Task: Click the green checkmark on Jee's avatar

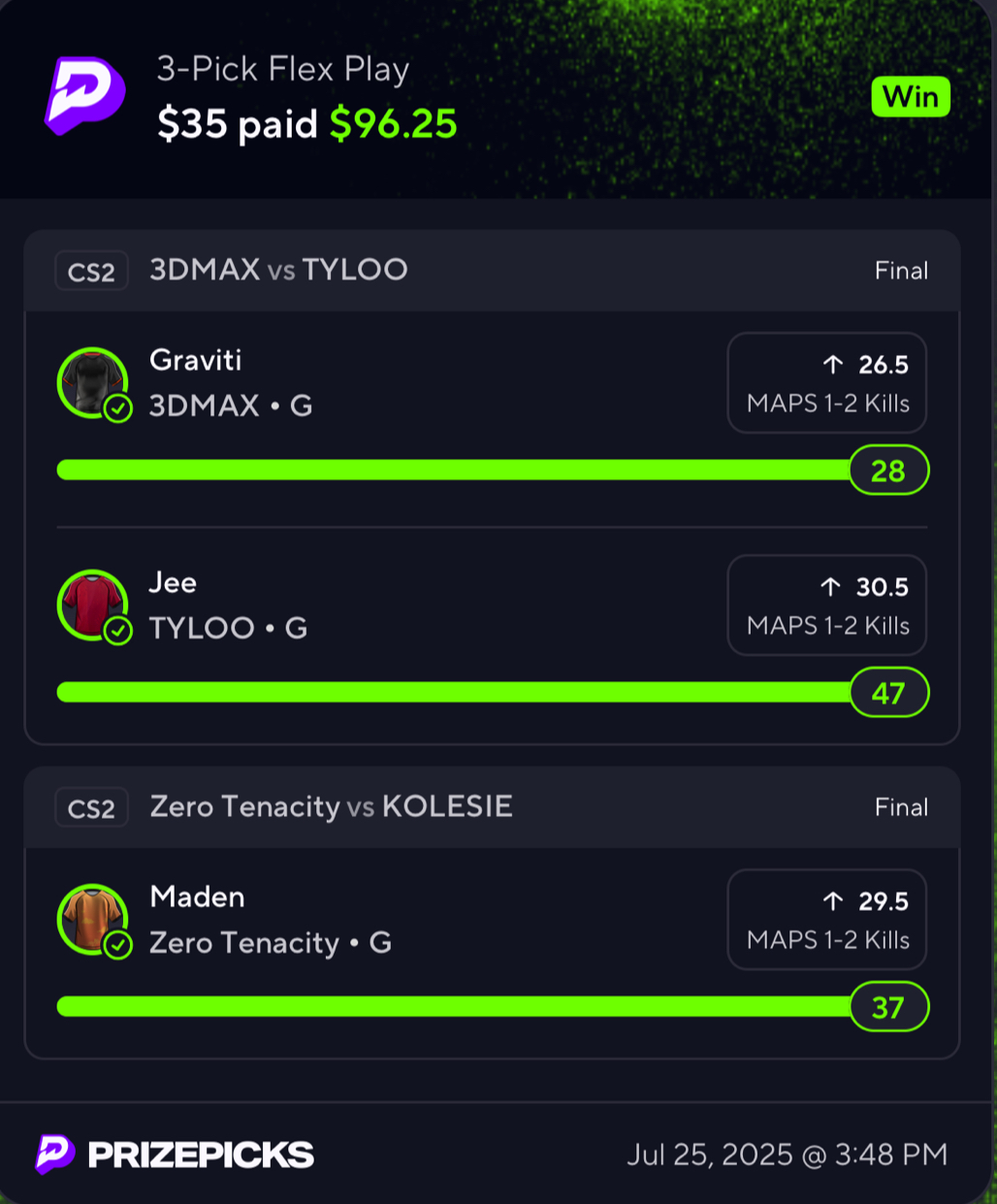Action: point(118,631)
